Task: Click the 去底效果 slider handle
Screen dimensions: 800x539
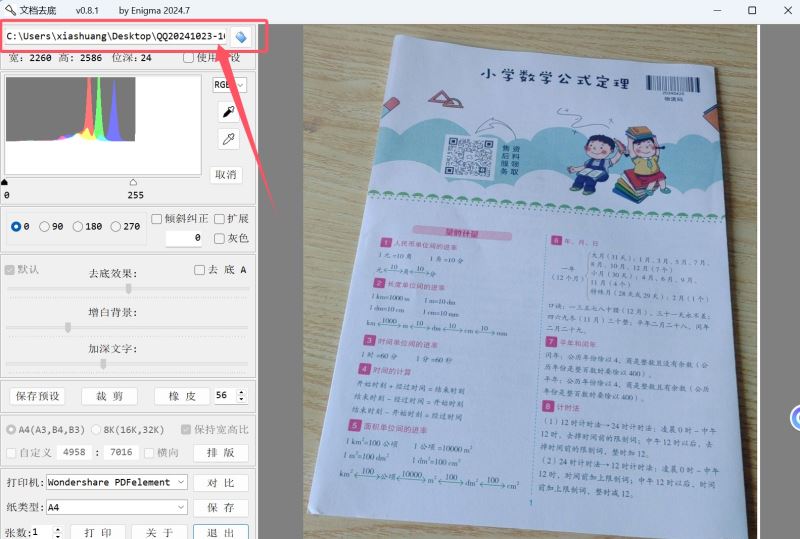Action: (129, 289)
